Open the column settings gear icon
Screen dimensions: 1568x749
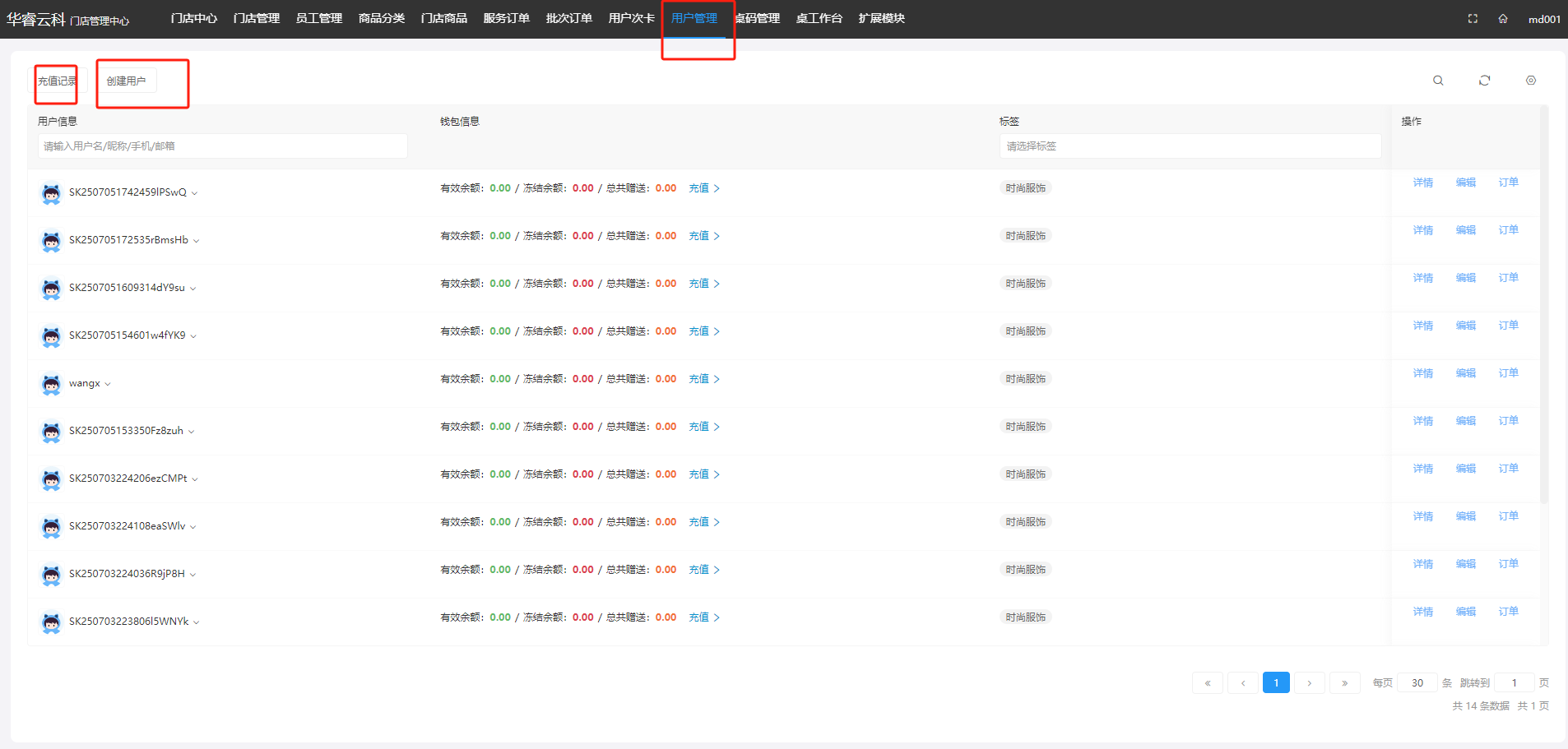1530,81
